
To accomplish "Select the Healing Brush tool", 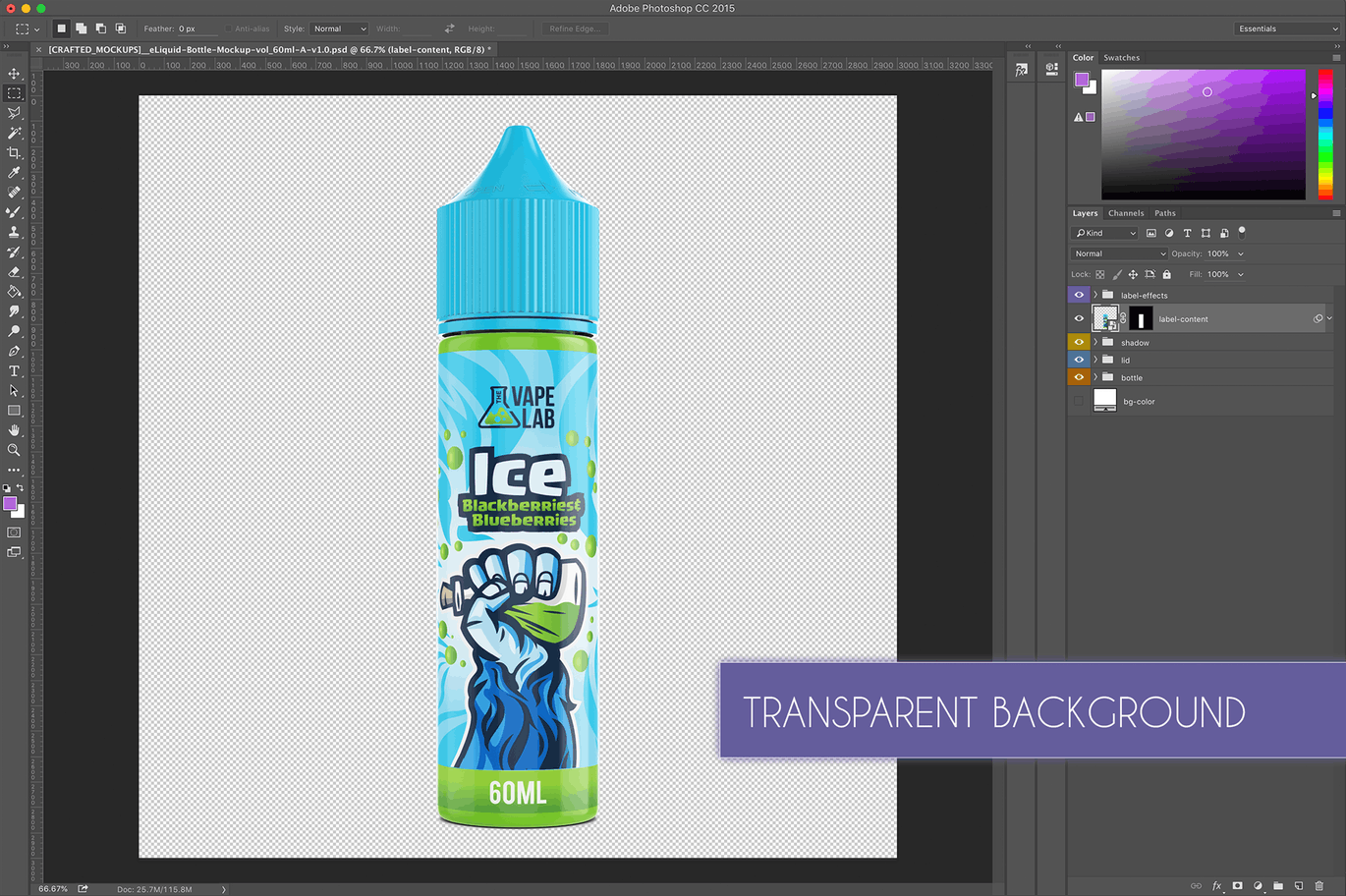I will tap(14, 192).
